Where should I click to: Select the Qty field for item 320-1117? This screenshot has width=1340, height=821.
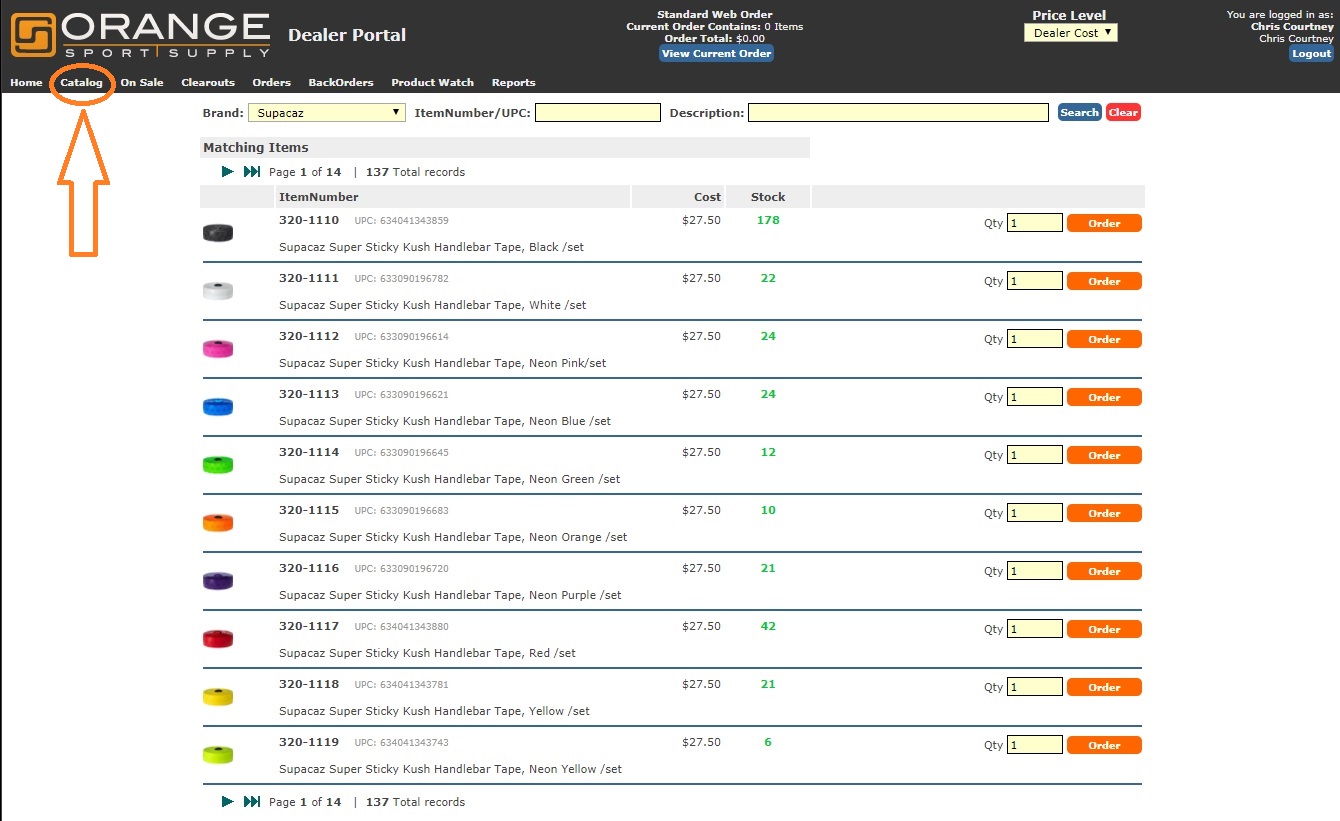1035,629
